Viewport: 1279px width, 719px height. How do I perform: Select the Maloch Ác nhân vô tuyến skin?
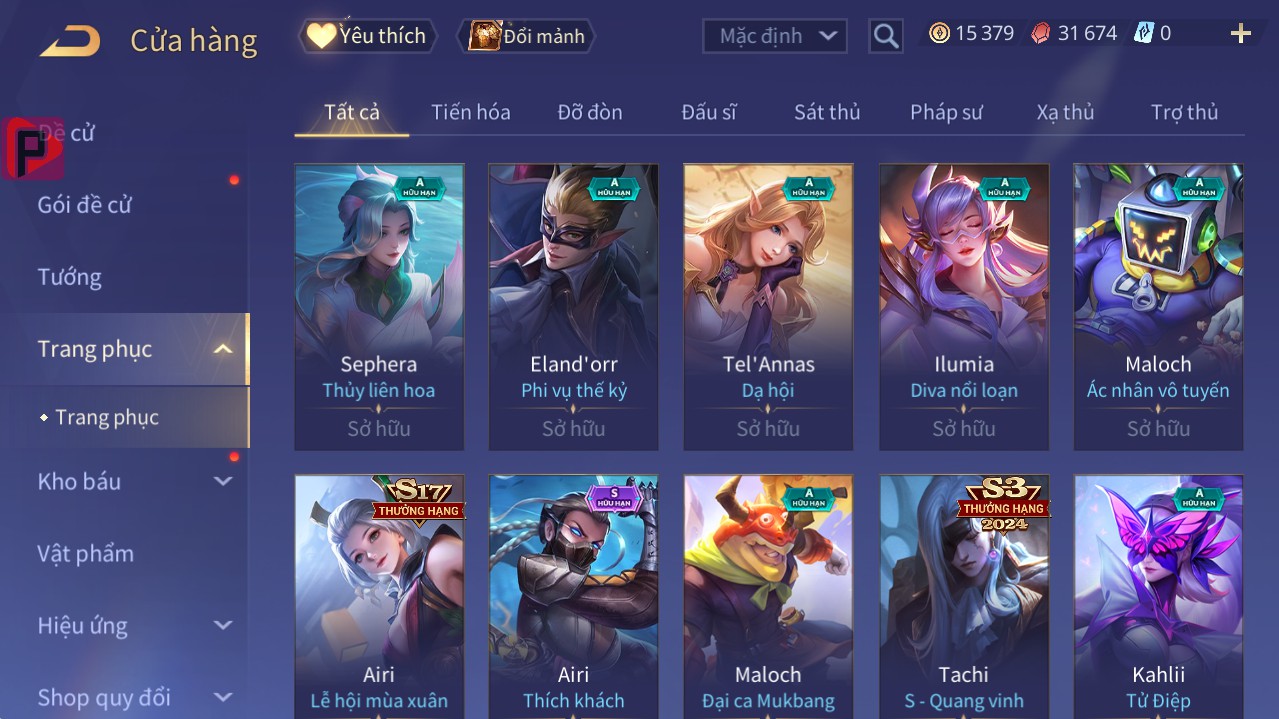(1158, 307)
